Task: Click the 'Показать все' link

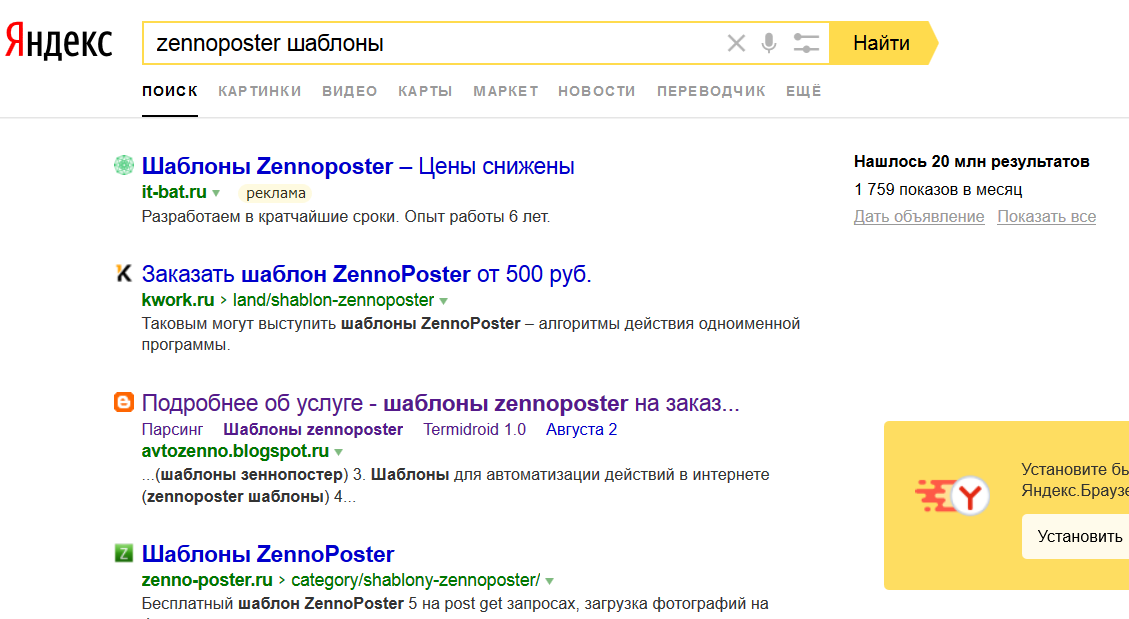Action: tap(1046, 217)
